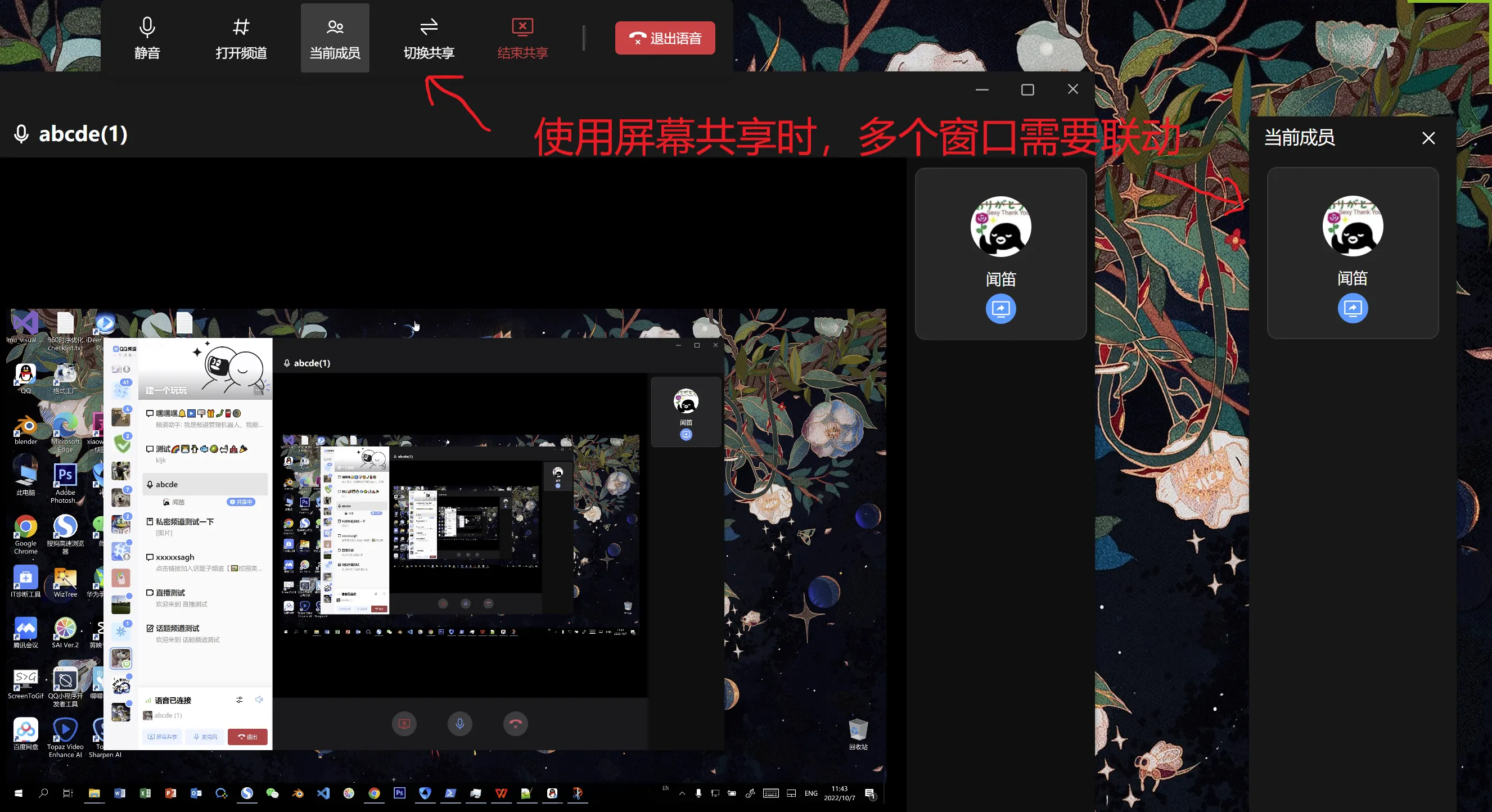This screenshot has height=812, width=1492.
Task: Open the 话题频道测试 channel
Action: coord(177,629)
